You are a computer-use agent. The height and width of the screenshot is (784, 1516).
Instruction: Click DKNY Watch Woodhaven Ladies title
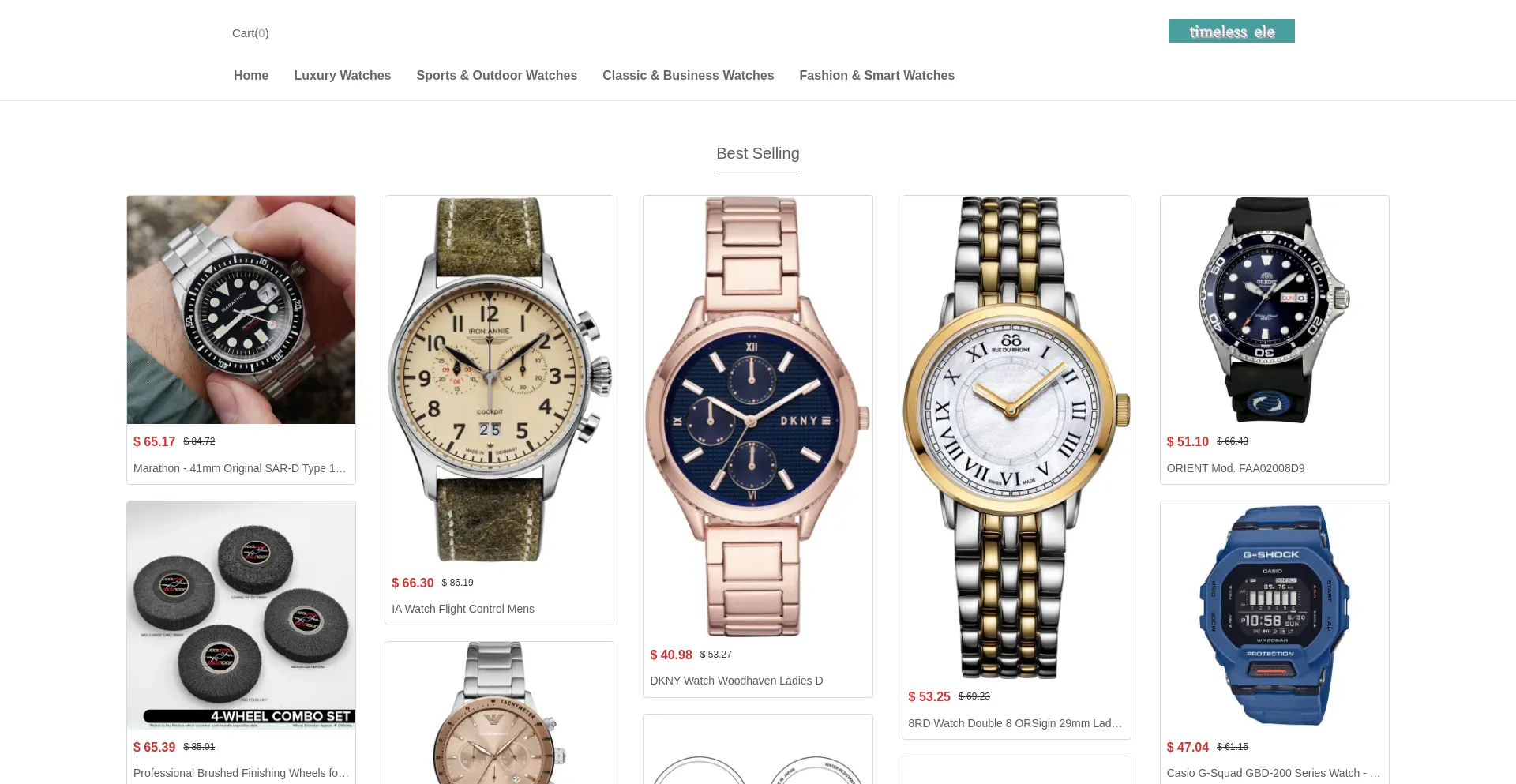tap(737, 681)
